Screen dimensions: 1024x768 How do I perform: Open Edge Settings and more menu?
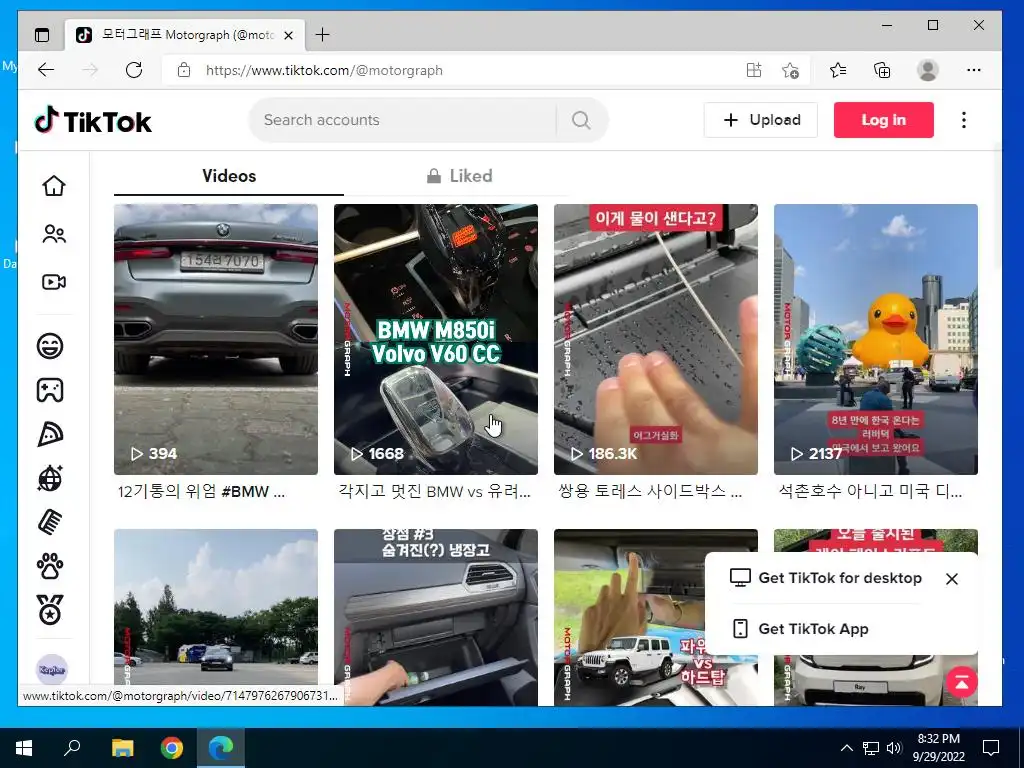[x=974, y=70]
